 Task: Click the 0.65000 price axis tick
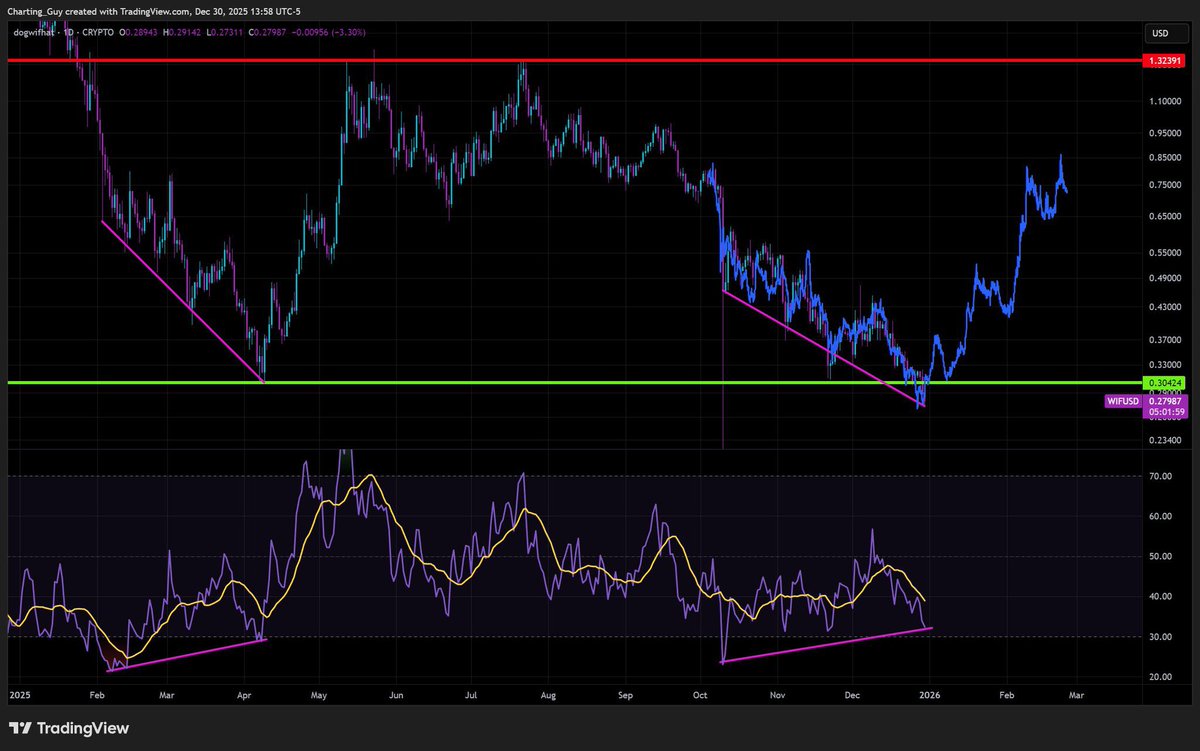tap(1165, 216)
